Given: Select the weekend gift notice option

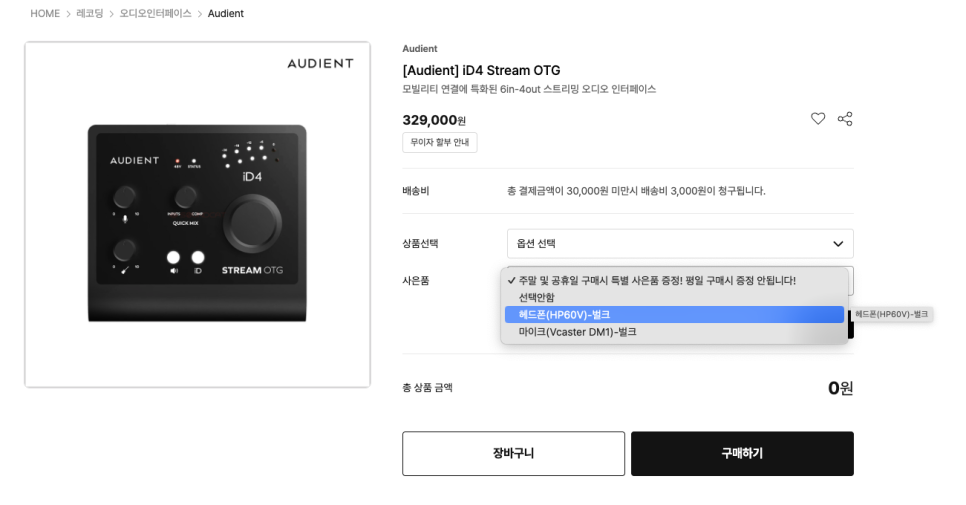Looking at the screenshot, I should pos(674,280).
